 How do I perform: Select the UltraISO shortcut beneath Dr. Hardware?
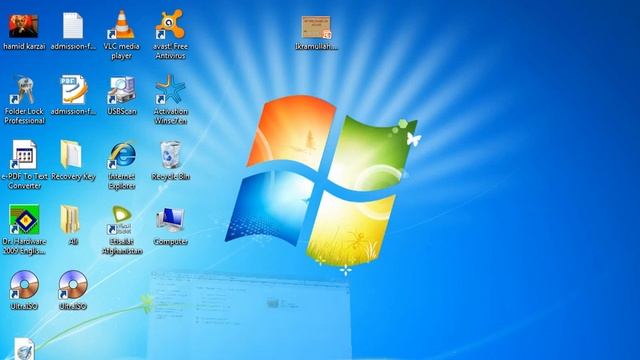(x=24, y=284)
